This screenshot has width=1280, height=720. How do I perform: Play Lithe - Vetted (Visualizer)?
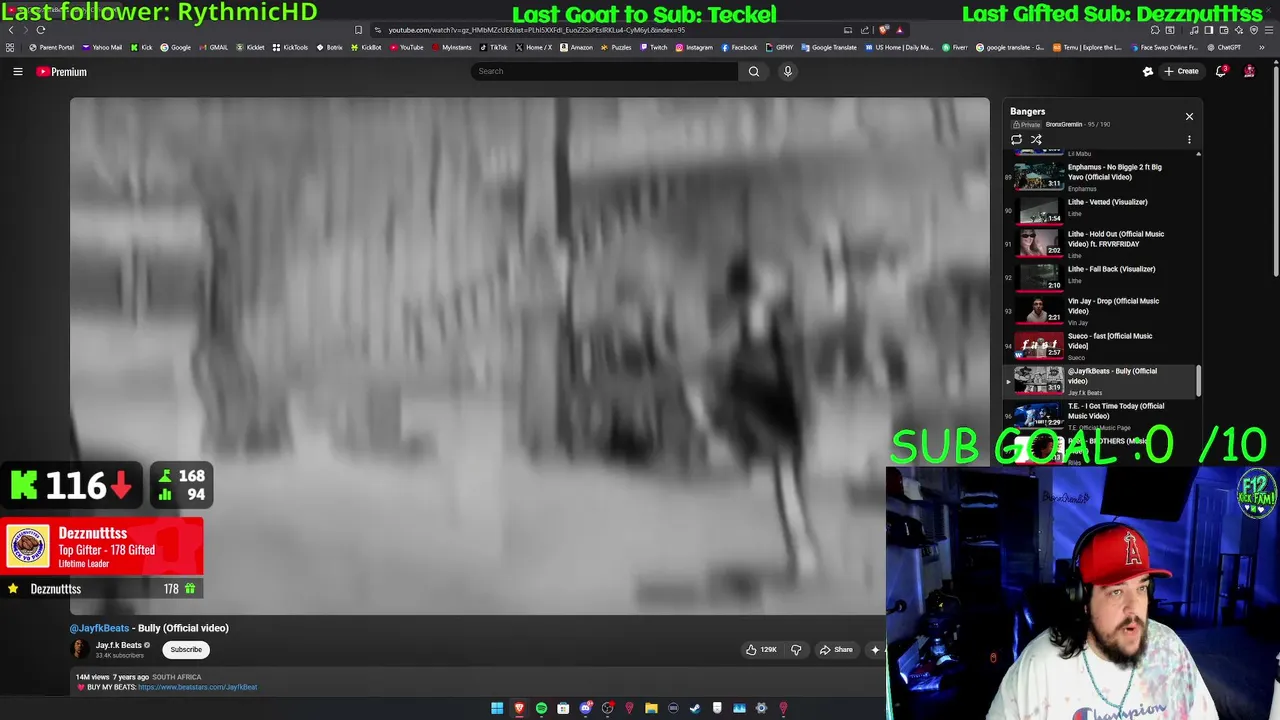[1100, 209]
